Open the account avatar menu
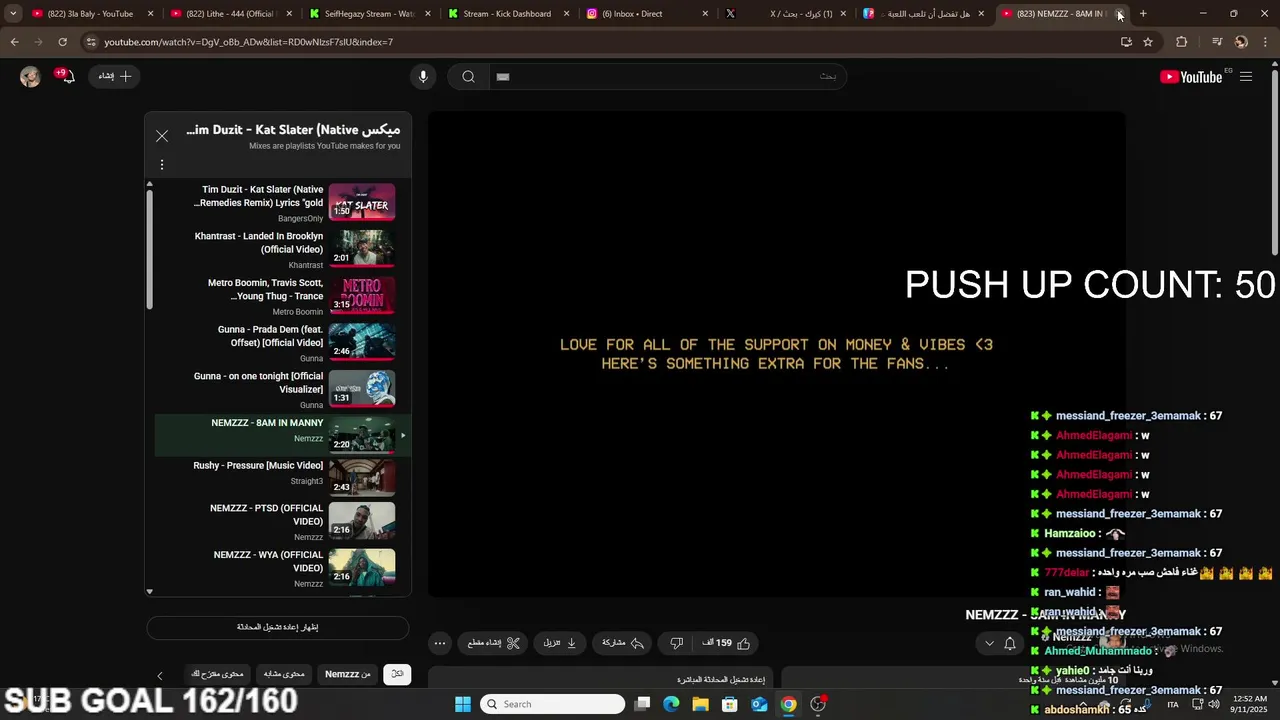The image size is (1280, 720). 30,77
